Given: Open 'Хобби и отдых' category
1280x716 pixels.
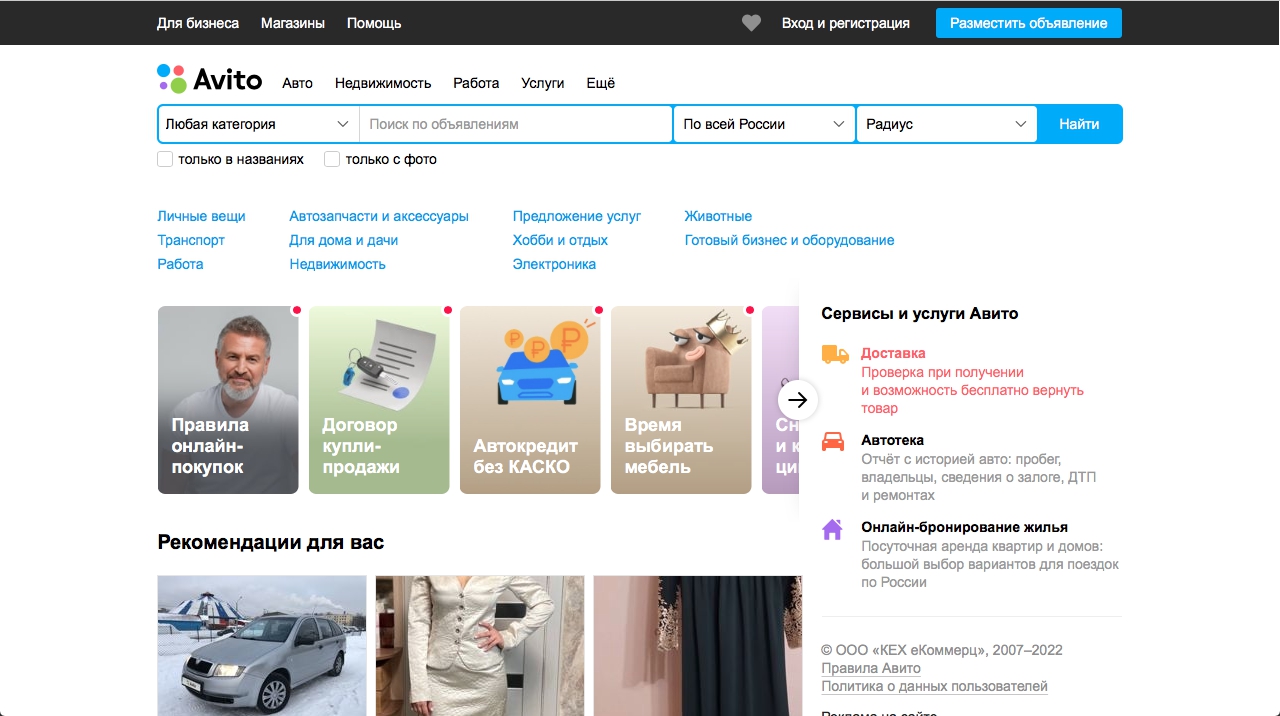Looking at the screenshot, I should (x=560, y=240).
